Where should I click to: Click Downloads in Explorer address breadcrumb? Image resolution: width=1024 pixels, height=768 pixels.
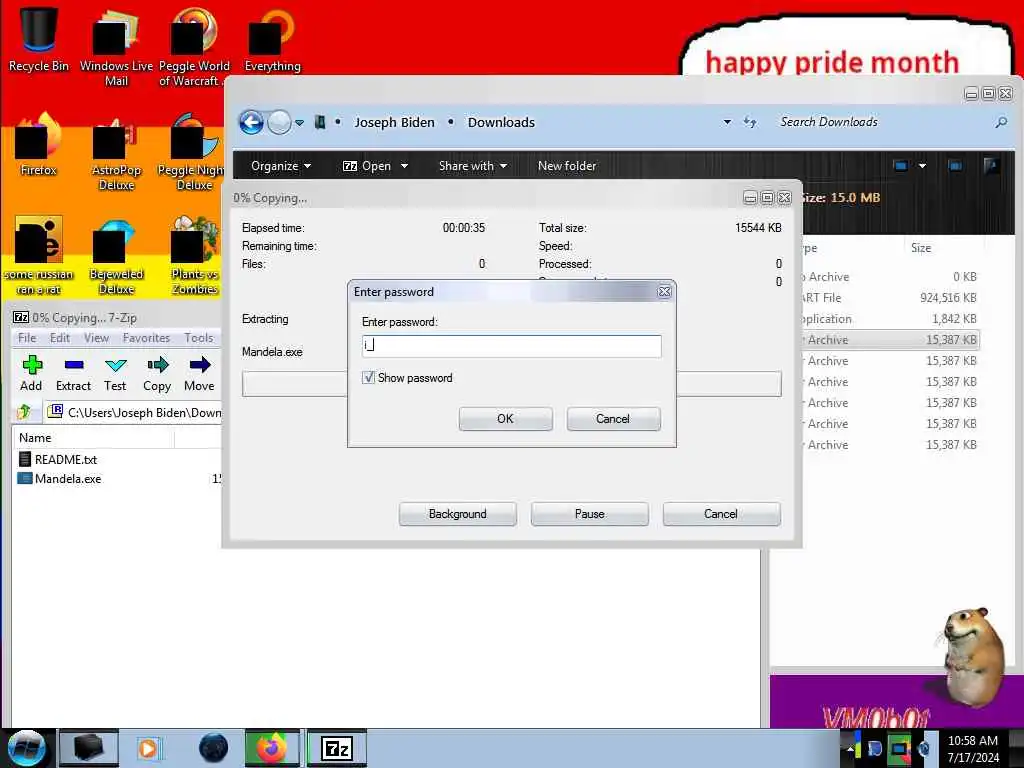tap(501, 122)
